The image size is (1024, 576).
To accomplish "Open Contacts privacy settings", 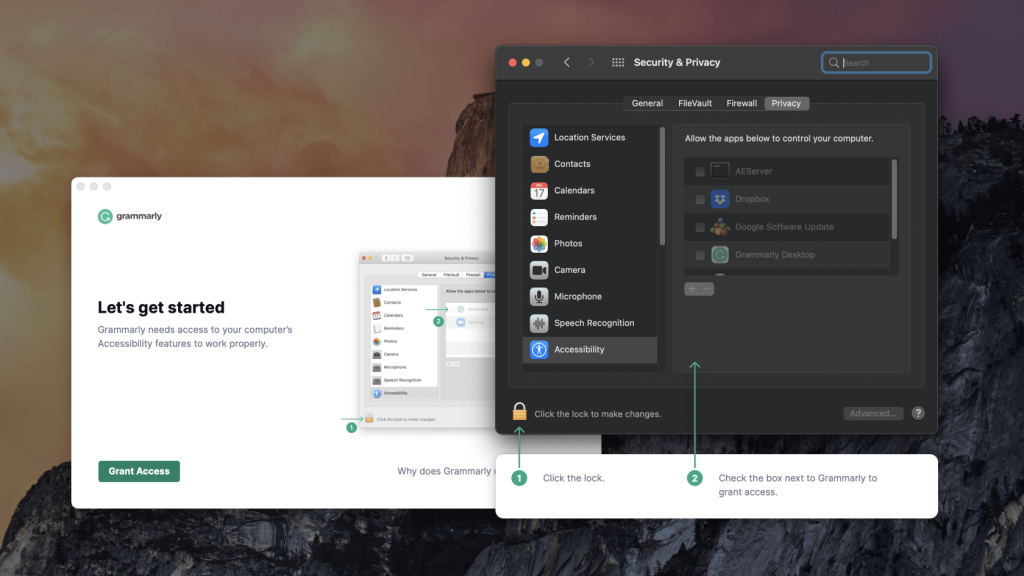I will click(572, 164).
